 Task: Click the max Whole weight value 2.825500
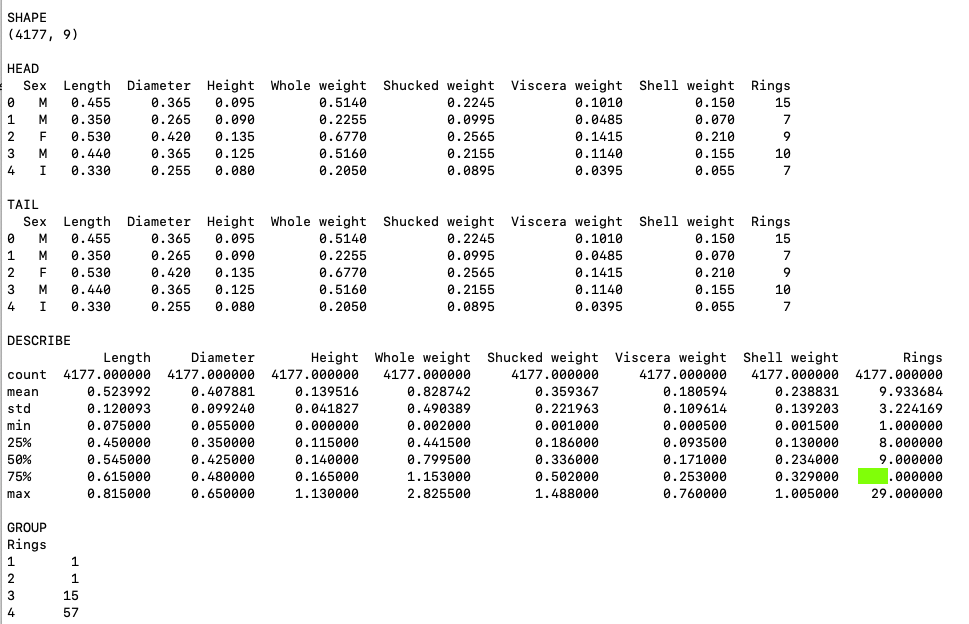tap(438, 494)
